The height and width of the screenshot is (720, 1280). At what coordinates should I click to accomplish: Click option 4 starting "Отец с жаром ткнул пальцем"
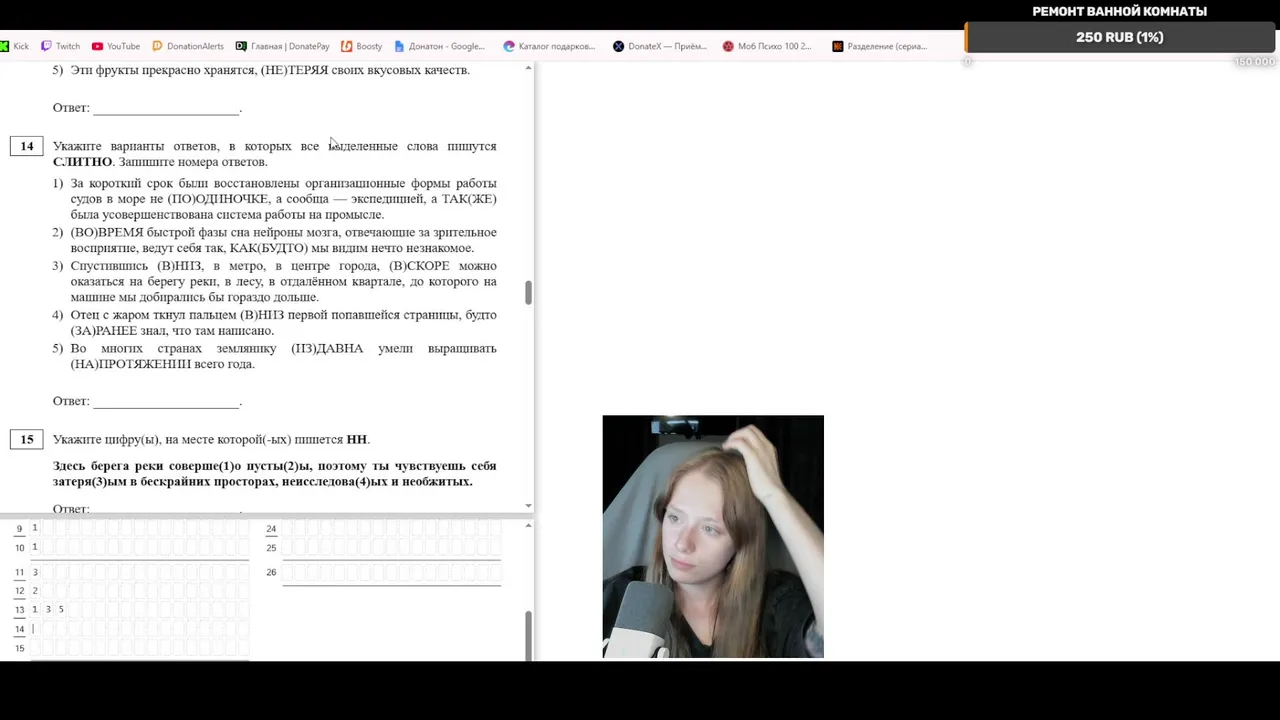275,322
